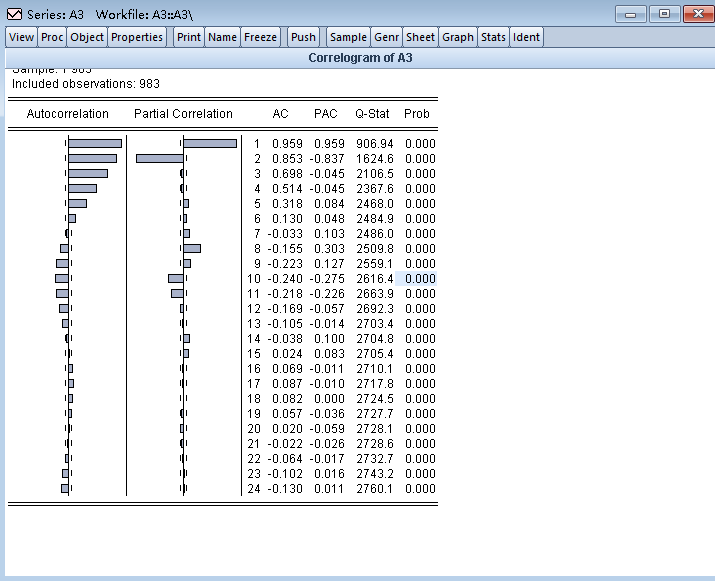
Task: Click the Object toolbar button
Action: click(87, 37)
